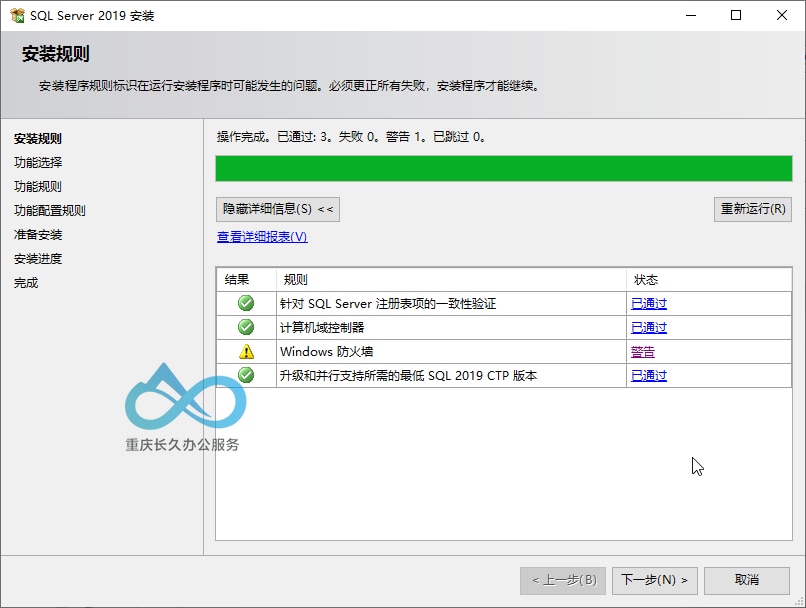The width and height of the screenshot is (806, 608).
Task: Select 功能配置规则 step in sidebar
Action: [x=49, y=211]
